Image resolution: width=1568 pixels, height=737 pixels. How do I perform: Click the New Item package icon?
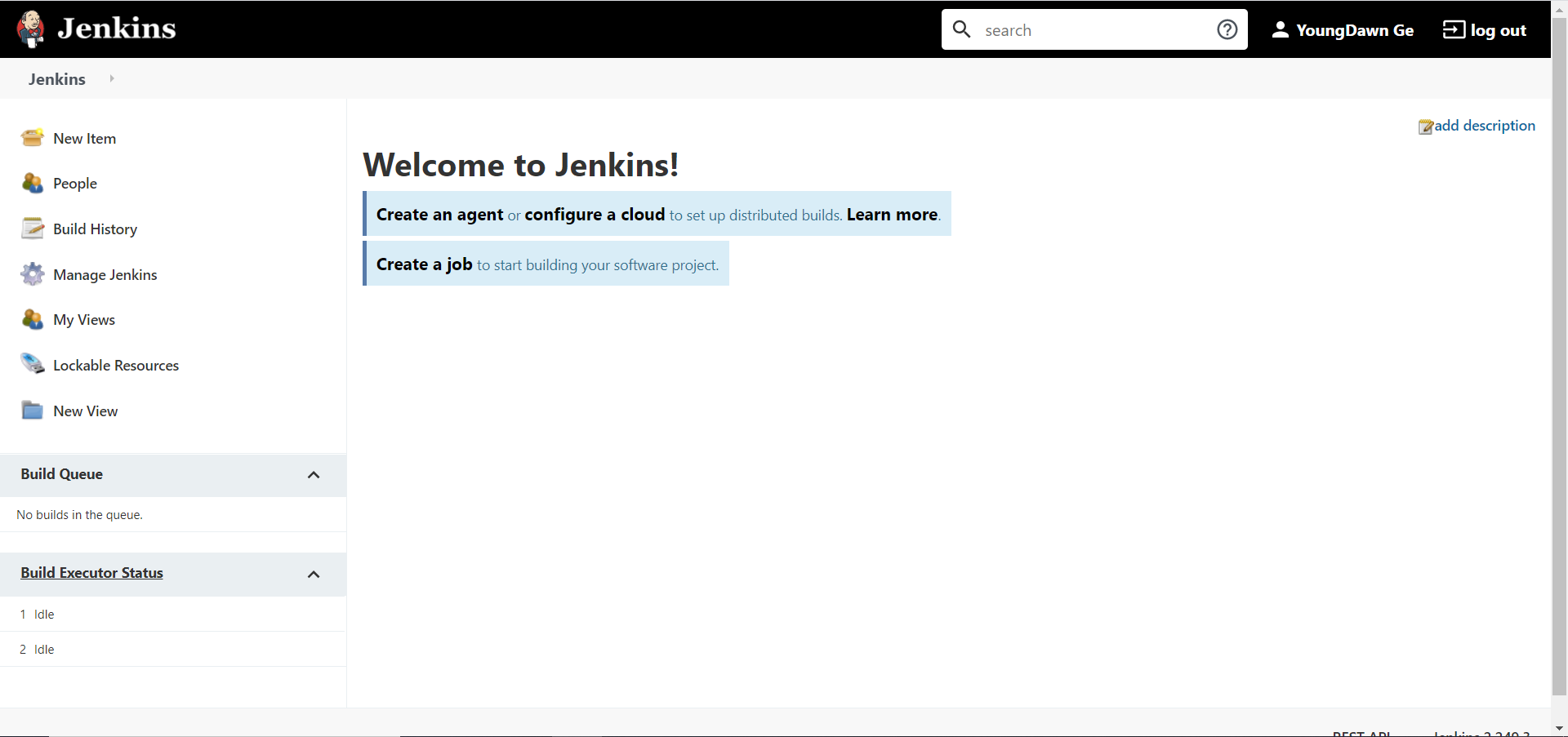click(32, 138)
